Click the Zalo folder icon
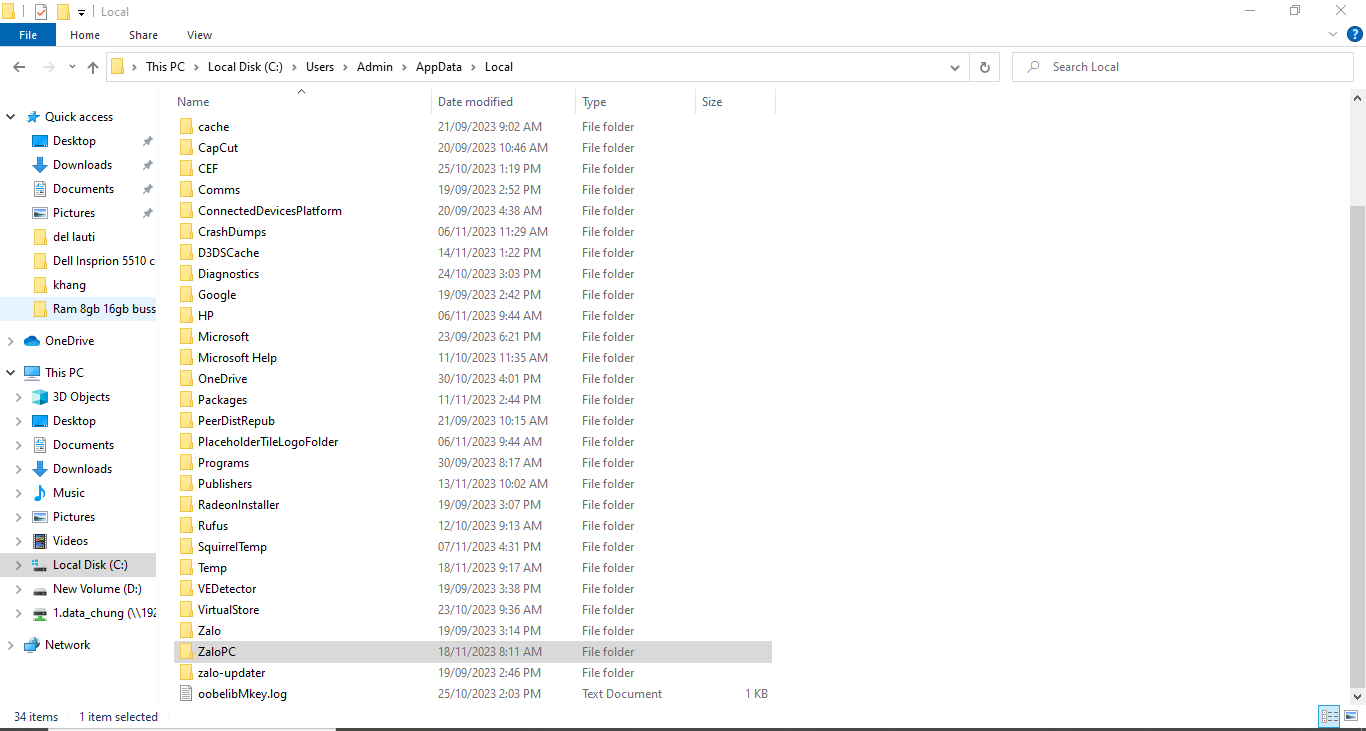 pos(186,631)
